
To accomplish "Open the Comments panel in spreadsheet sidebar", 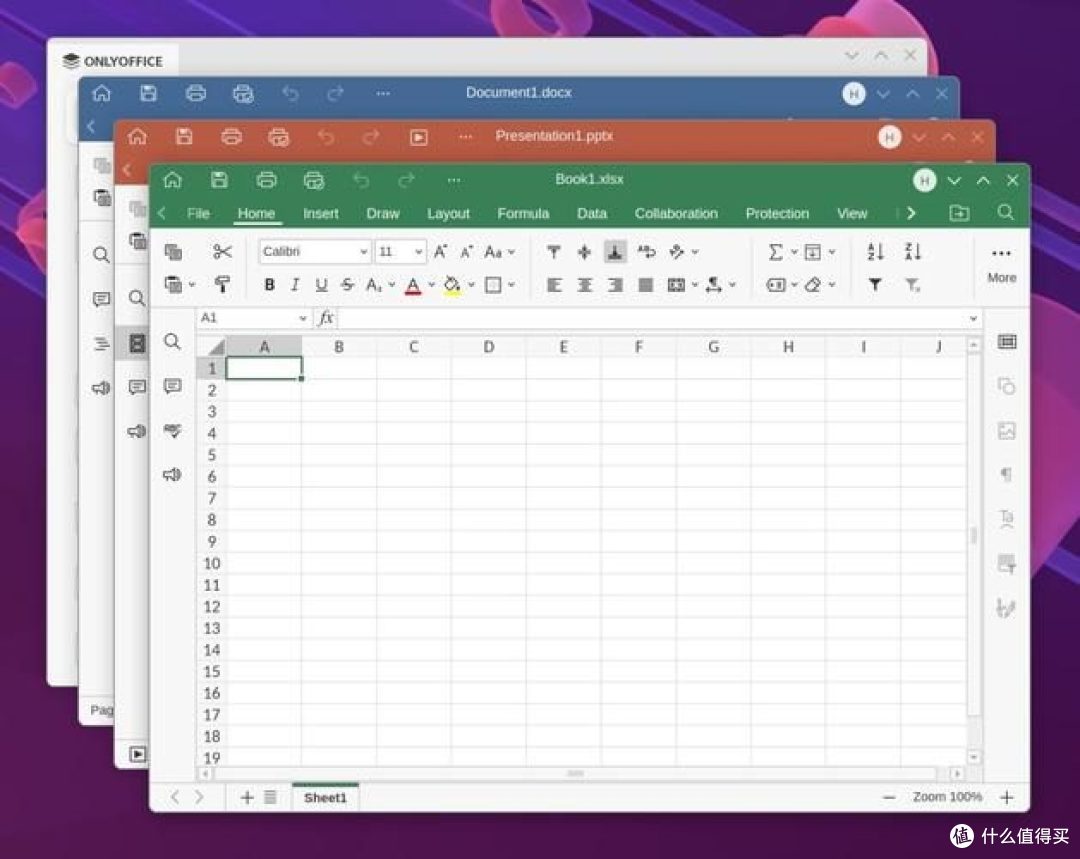I will (x=172, y=386).
